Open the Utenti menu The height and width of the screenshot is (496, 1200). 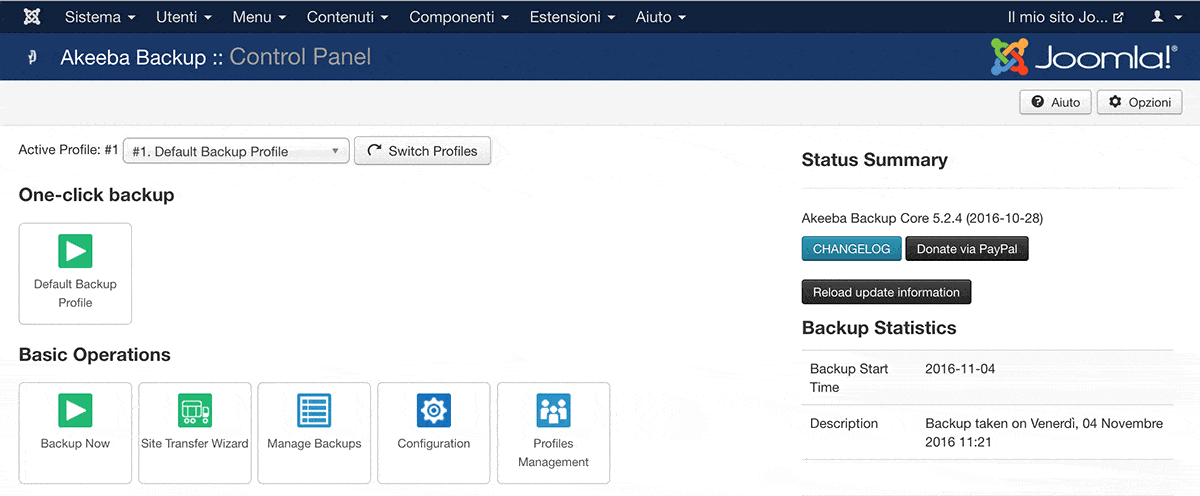[x=184, y=17]
